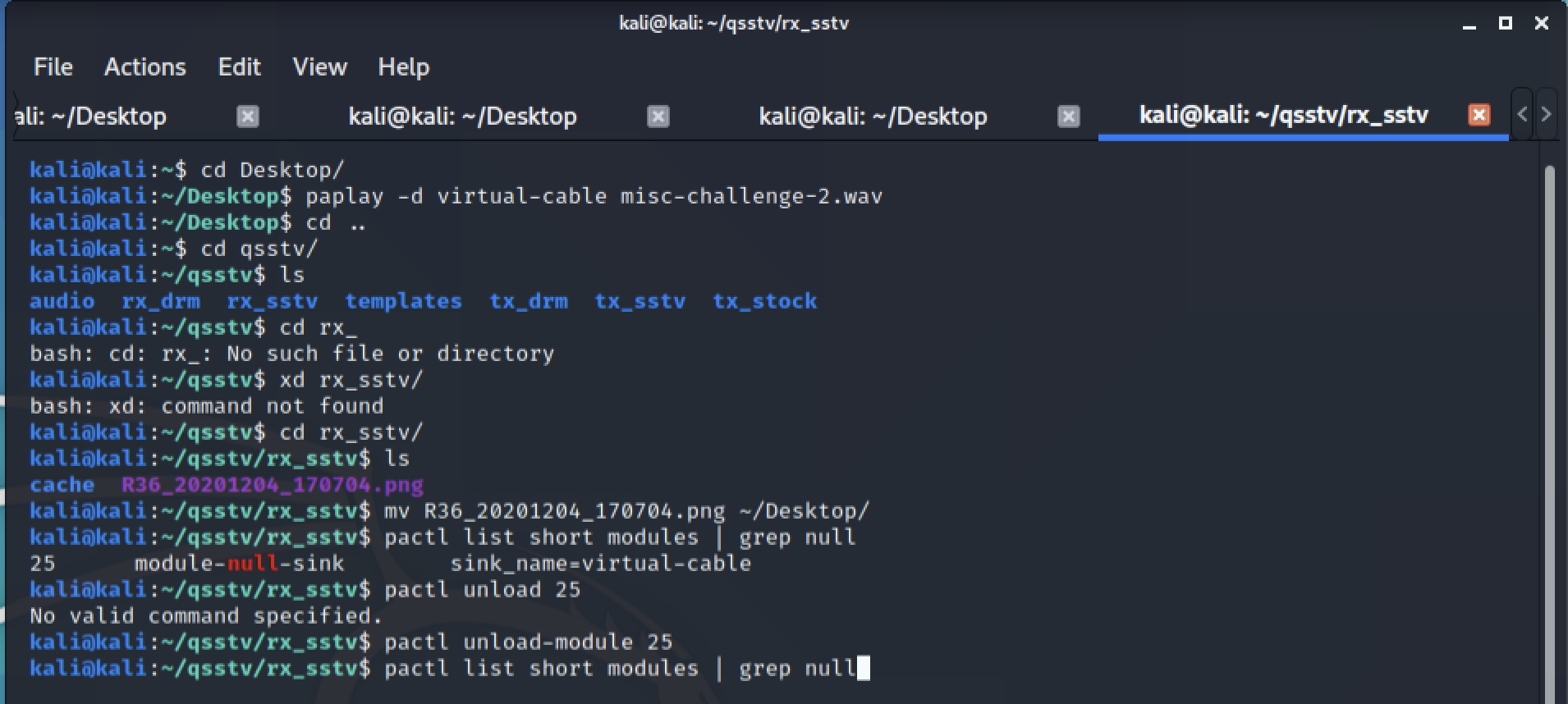Close the first partially visible Desktop tab

click(x=248, y=116)
